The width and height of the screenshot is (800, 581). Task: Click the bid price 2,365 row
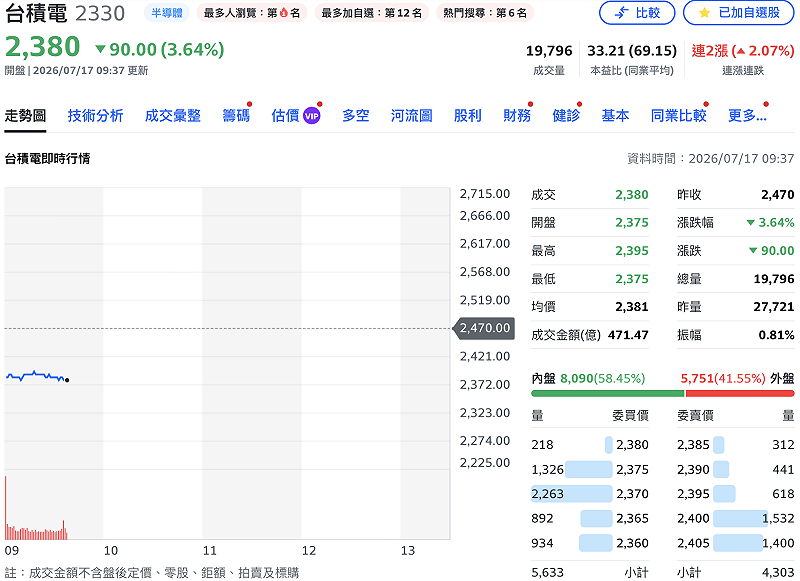point(590,518)
